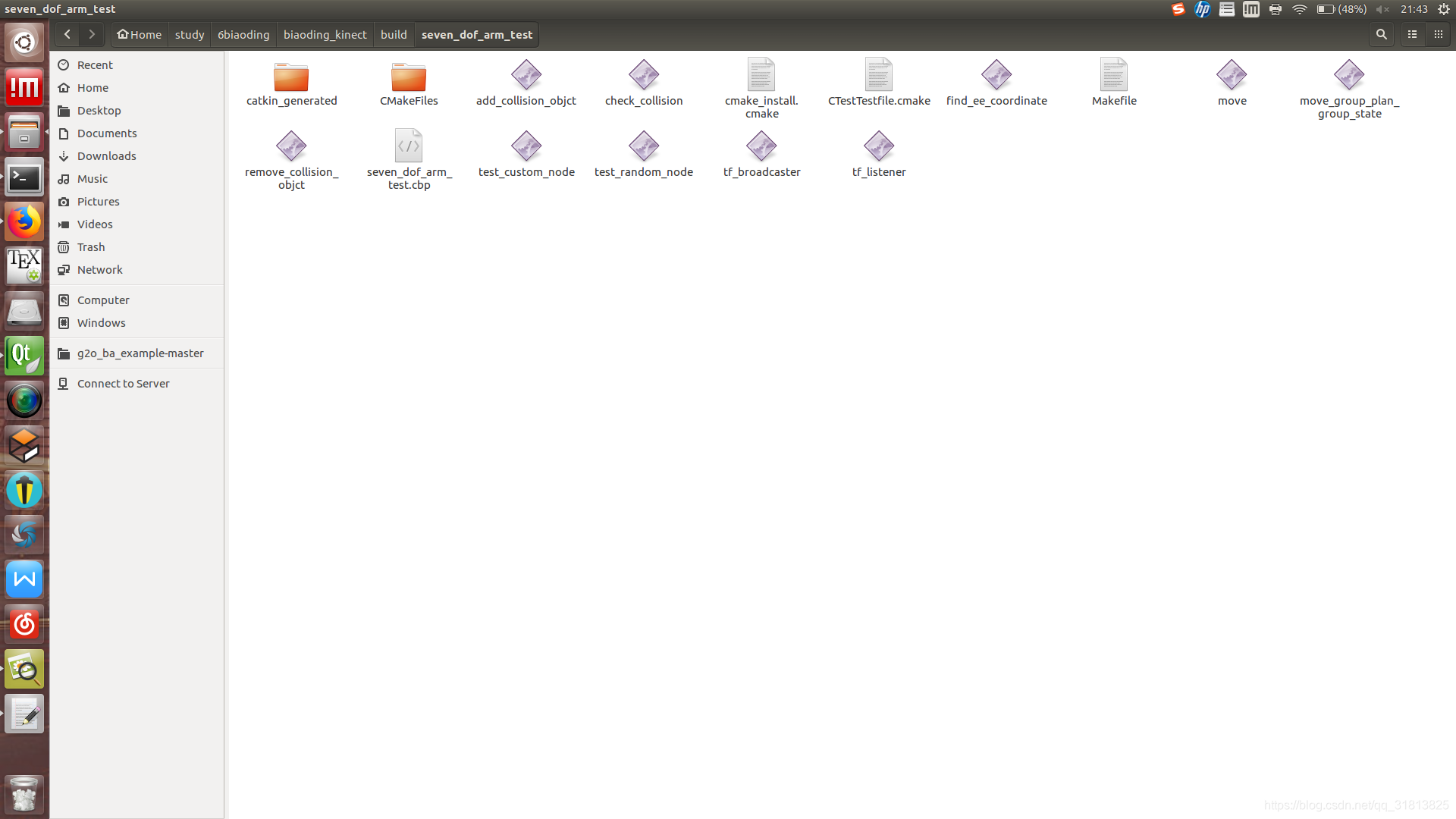
Task: Select the catkin_generated folder
Action: [x=291, y=77]
